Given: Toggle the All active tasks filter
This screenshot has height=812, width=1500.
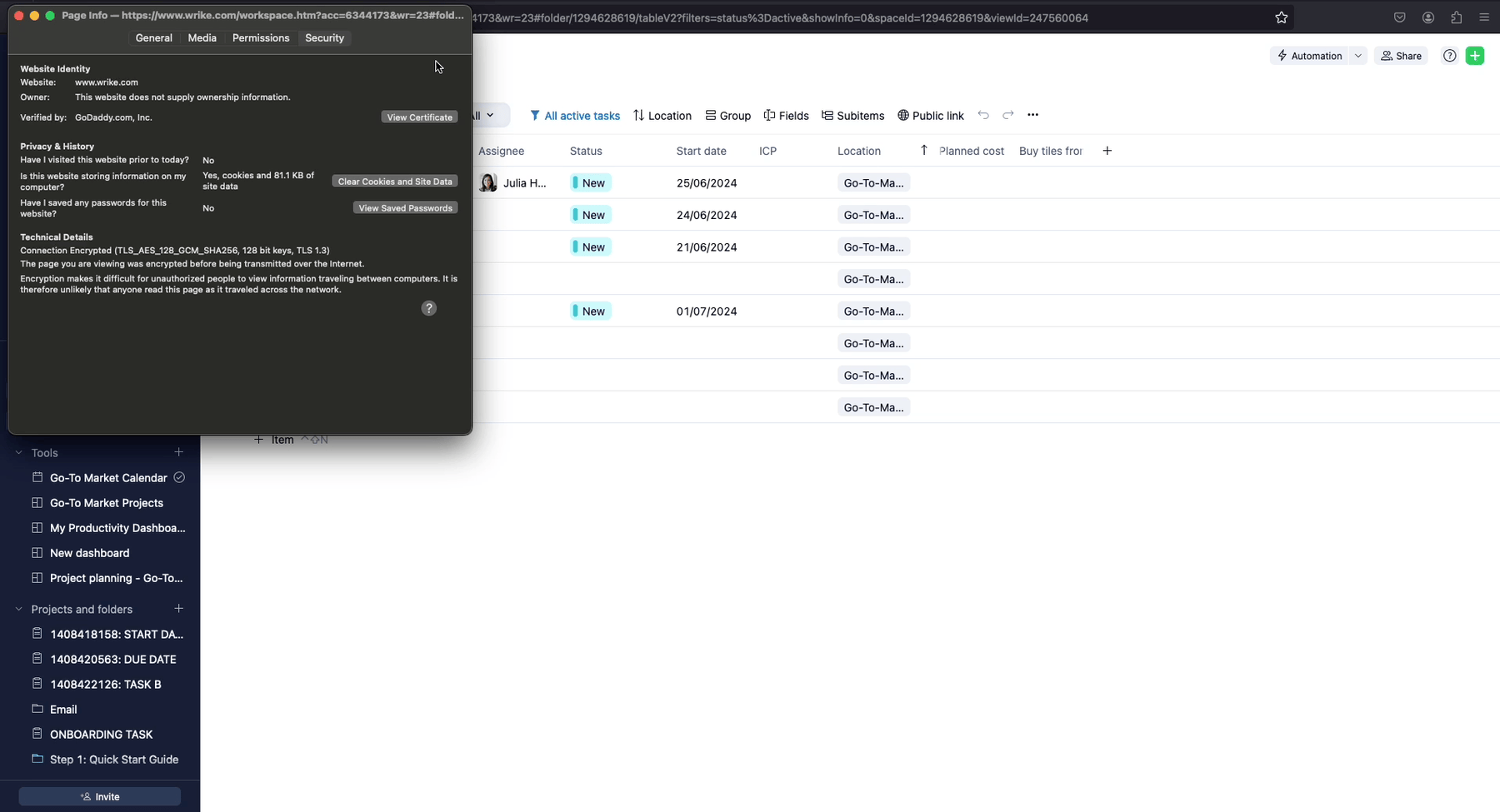Looking at the screenshot, I should click(575, 116).
